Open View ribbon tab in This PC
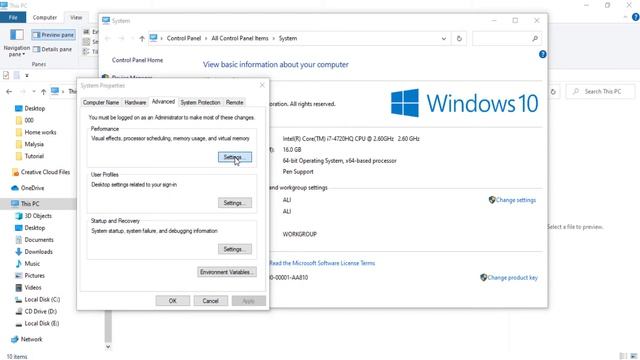Image resolution: width=640 pixels, height=360 pixels. [x=76, y=18]
